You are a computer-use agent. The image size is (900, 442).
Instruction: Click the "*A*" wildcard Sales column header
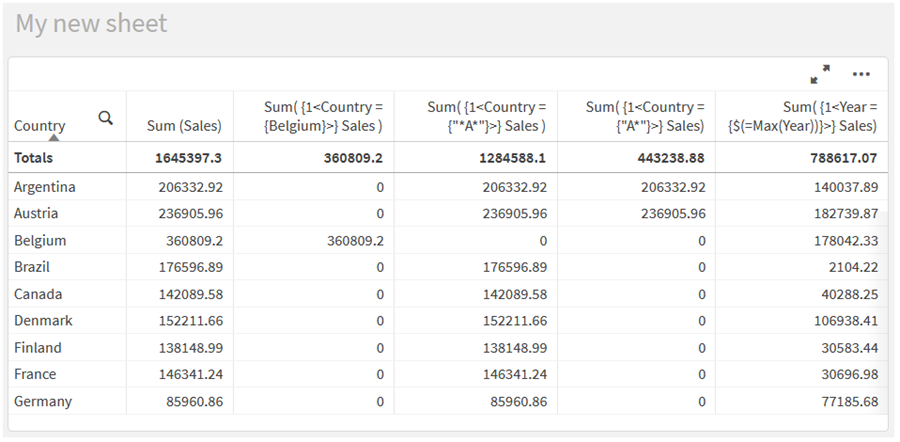pyautogui.click(x=476, y=116)
